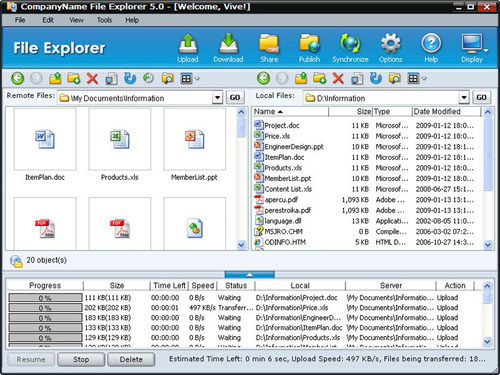Expand Local Files view mode dropdown arrow
The width and height of the screenshot is (500, 375).
(424, 79)
